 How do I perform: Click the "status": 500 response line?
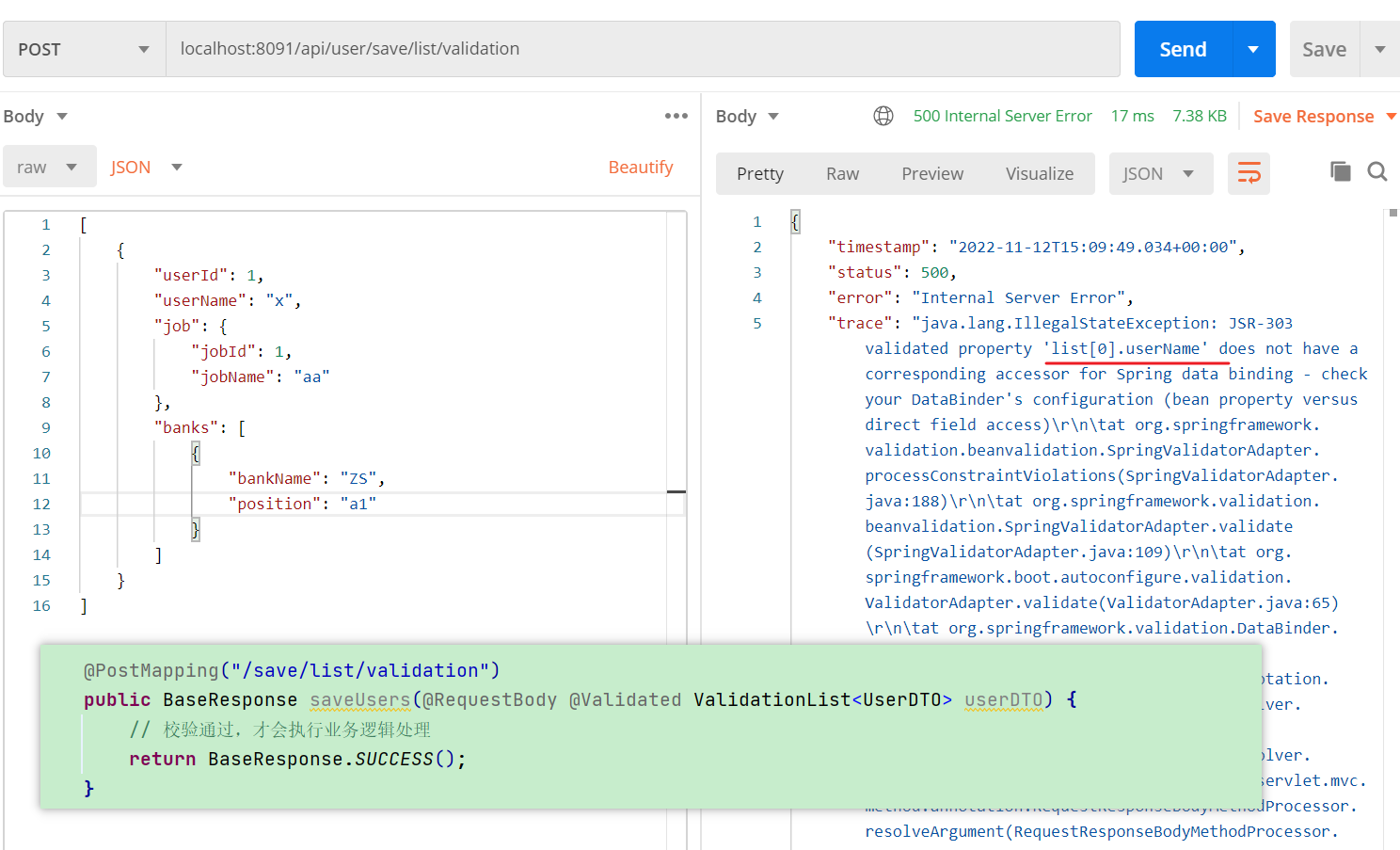pyautogui.click(x=891, y=272)
